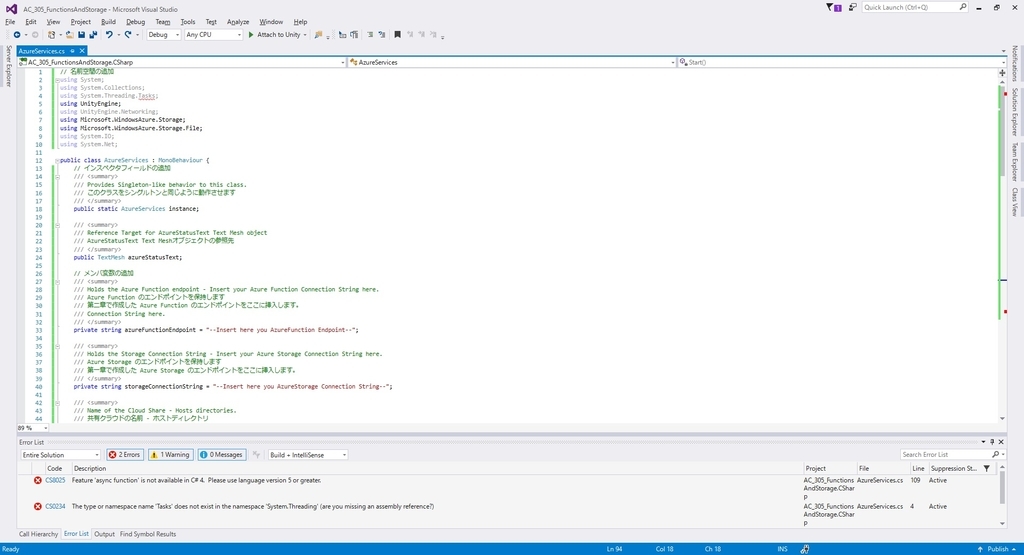Collapse the AzureServices class at line 12
1024x555 pixels.
[57, 161]
